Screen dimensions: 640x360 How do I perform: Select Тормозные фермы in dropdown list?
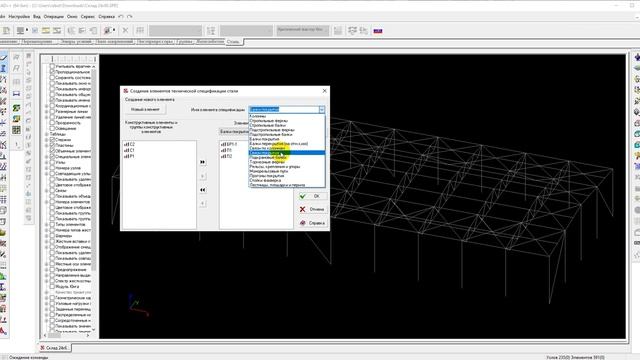pos(287,162)
